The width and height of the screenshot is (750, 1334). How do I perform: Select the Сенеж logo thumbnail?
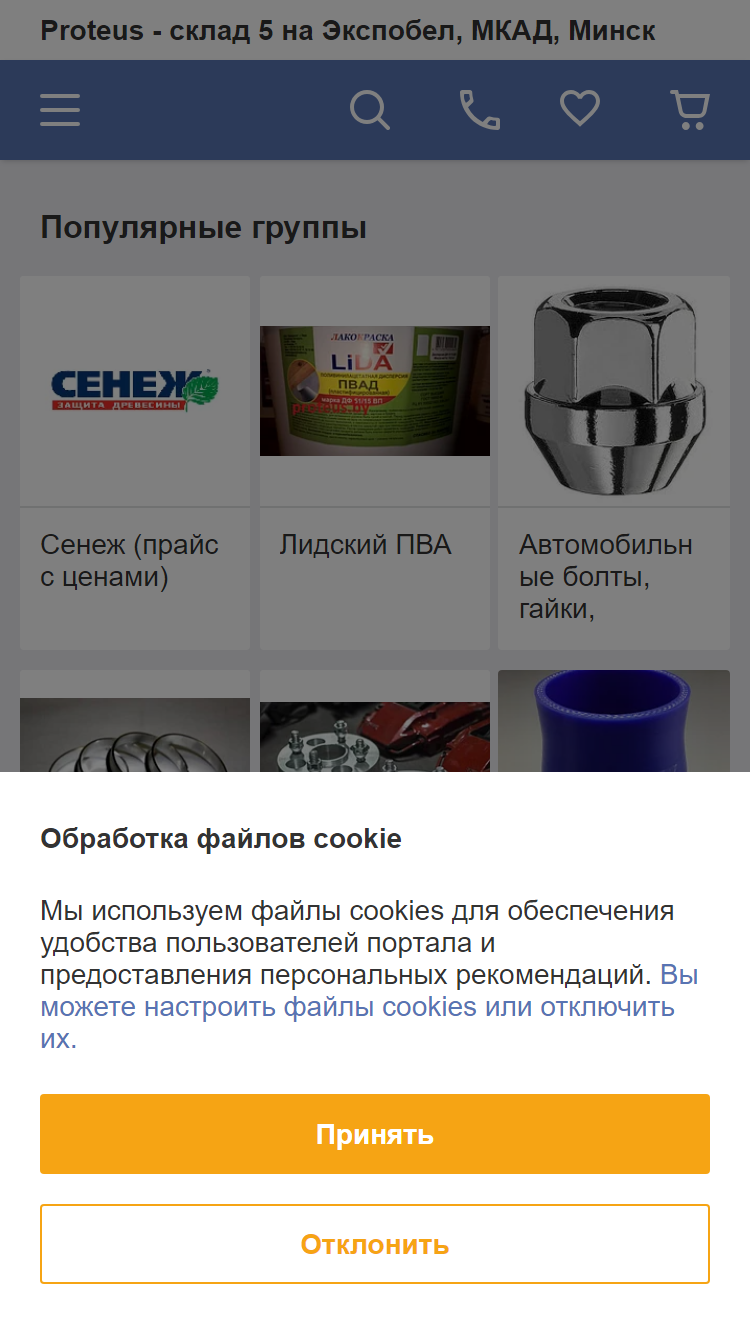pos(135,391)
